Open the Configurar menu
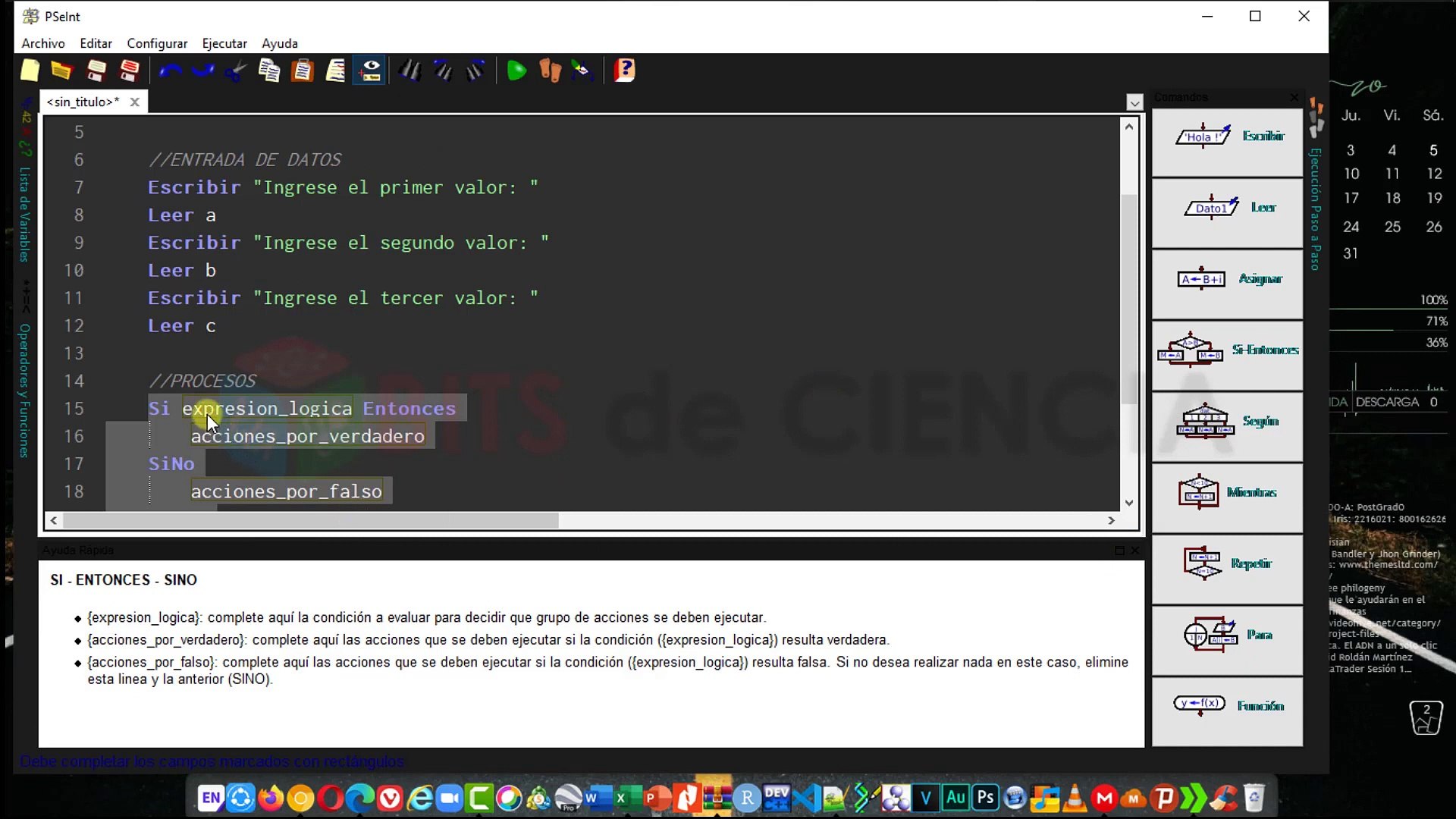1456x819 pixels. tap(157, 43)
